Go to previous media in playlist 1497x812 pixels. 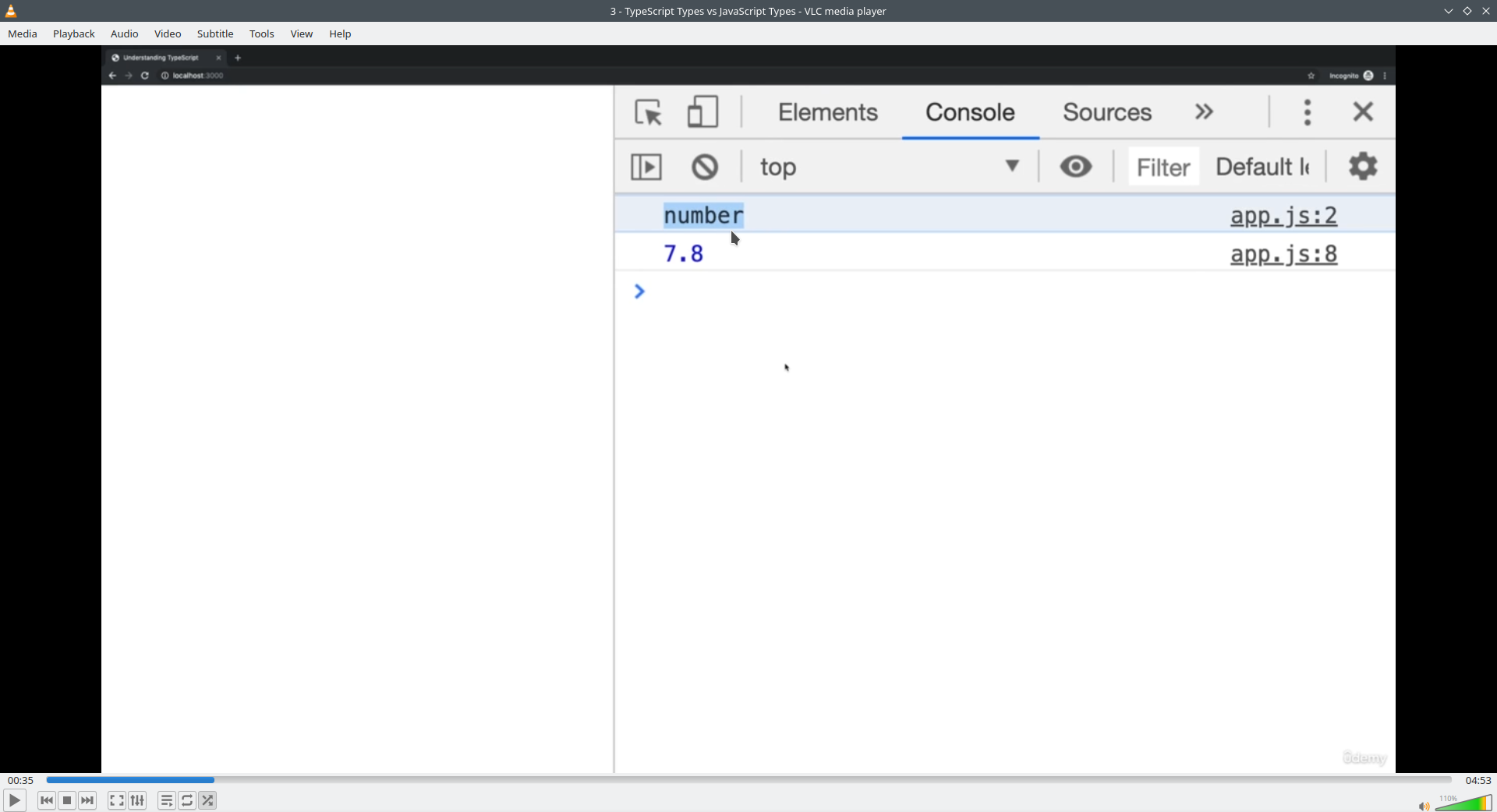tap(47, 800)
